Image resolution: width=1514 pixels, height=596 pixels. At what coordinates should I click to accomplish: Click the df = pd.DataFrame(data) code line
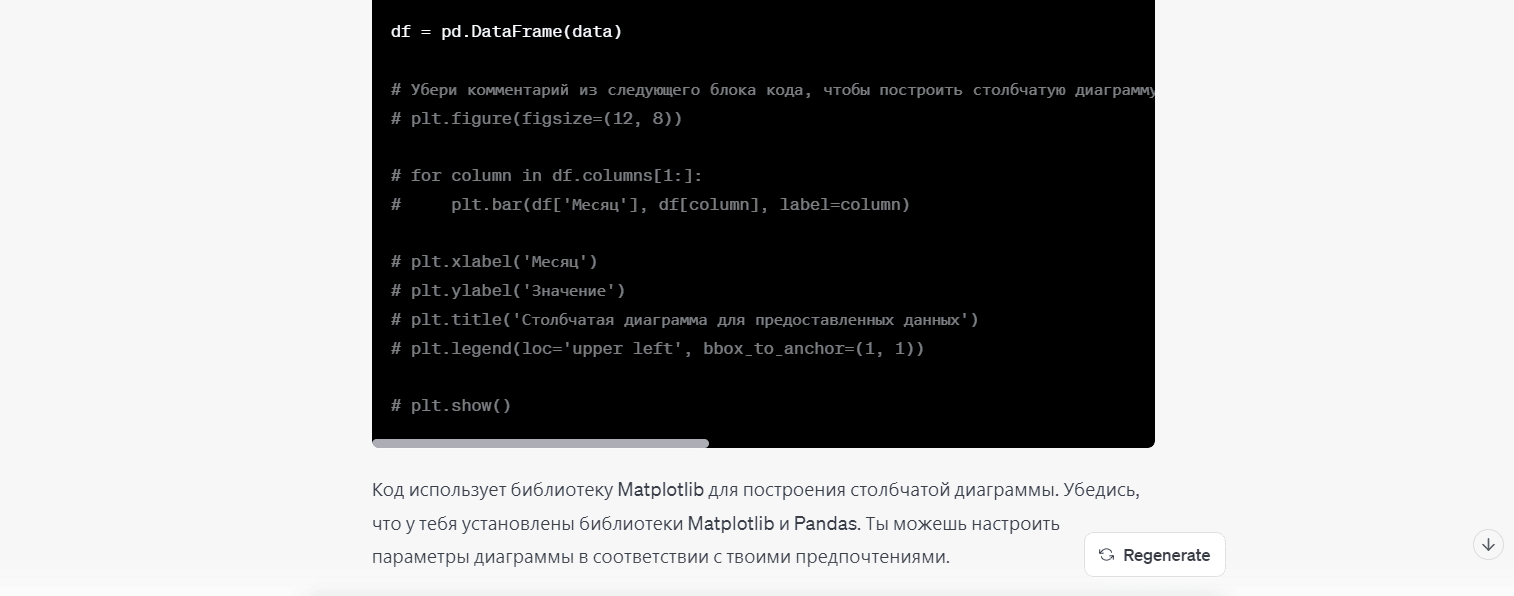(506, 32)
